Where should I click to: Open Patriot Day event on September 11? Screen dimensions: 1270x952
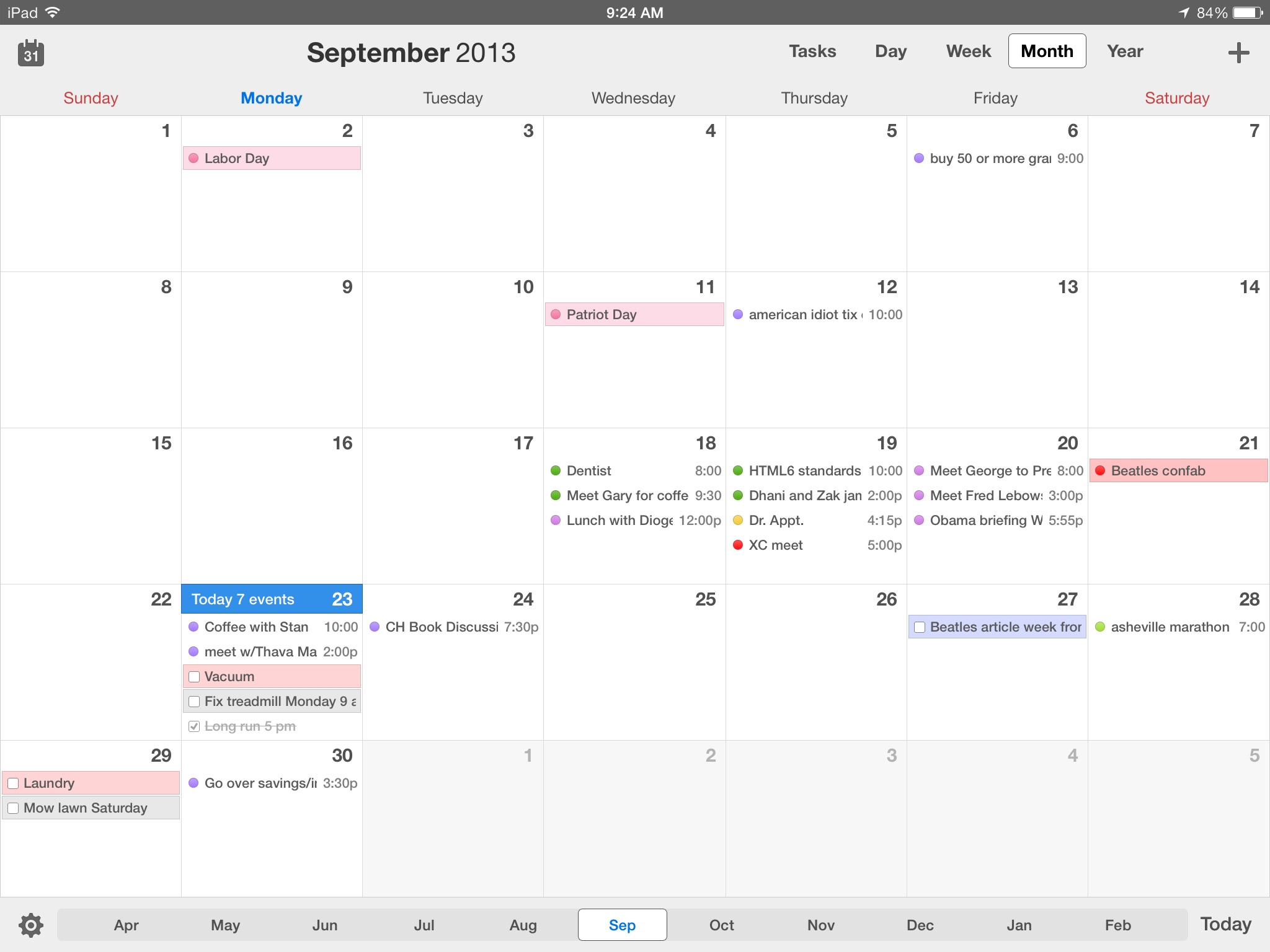(x=633, y=314)
